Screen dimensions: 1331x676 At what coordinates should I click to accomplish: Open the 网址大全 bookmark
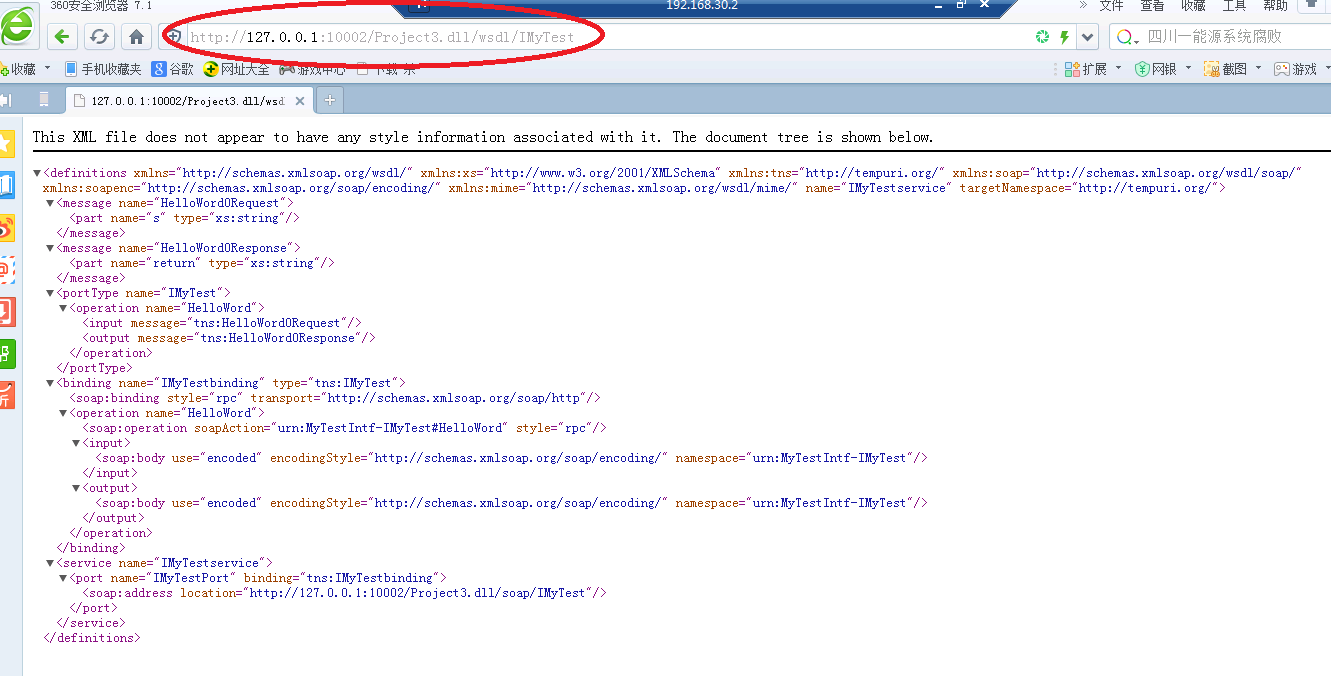click(x=236, y=69)
